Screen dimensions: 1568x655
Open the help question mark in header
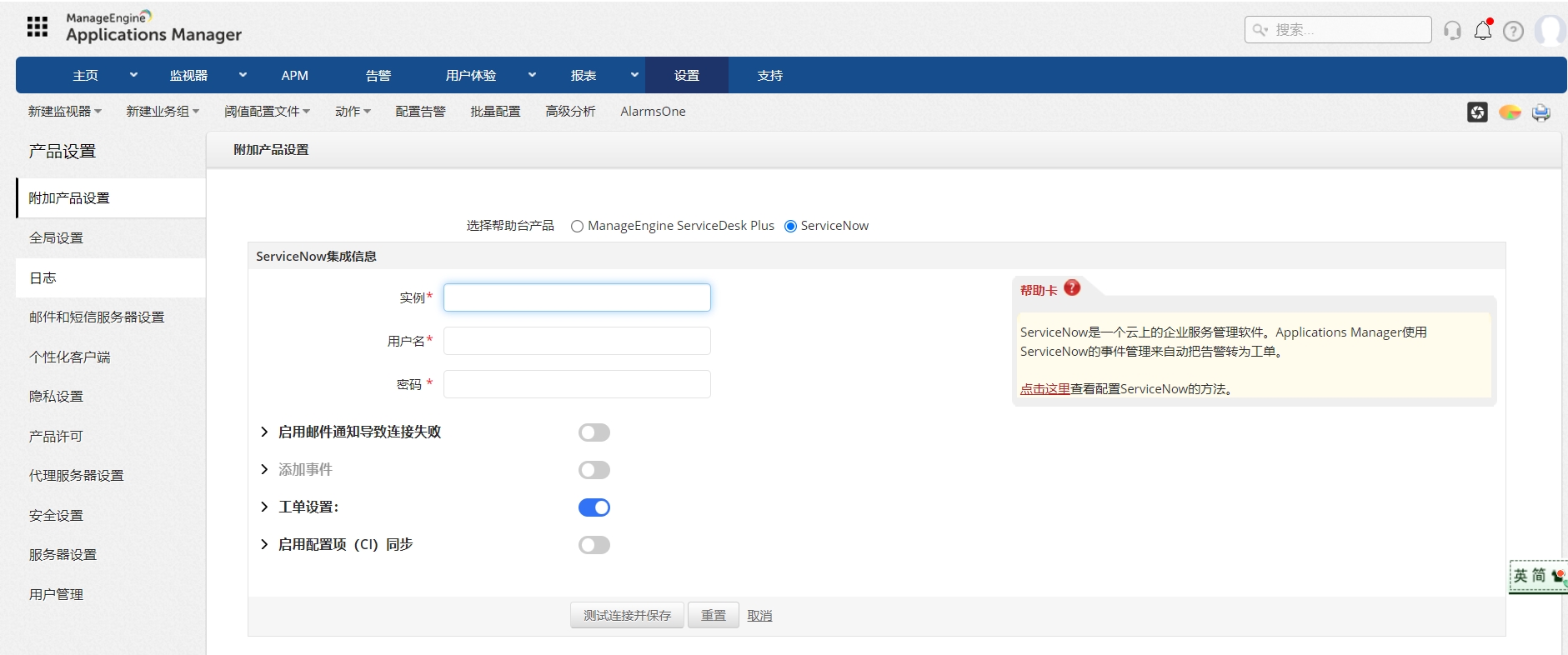point(1513,31)
